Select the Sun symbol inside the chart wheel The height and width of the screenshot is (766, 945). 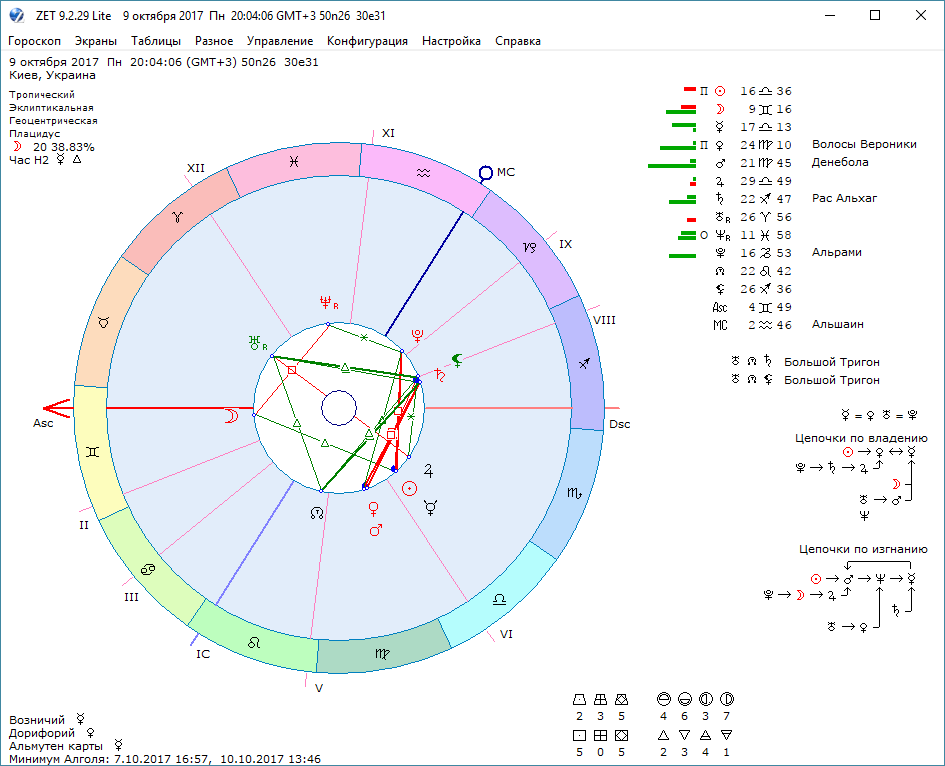click(x=409, y=488)
